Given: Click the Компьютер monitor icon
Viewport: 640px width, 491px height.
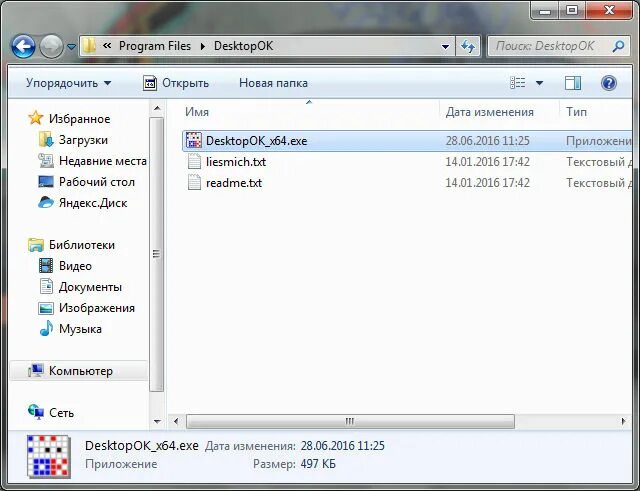Looking at the screenshot, I should pyautogui.click(x=36, y=370).
